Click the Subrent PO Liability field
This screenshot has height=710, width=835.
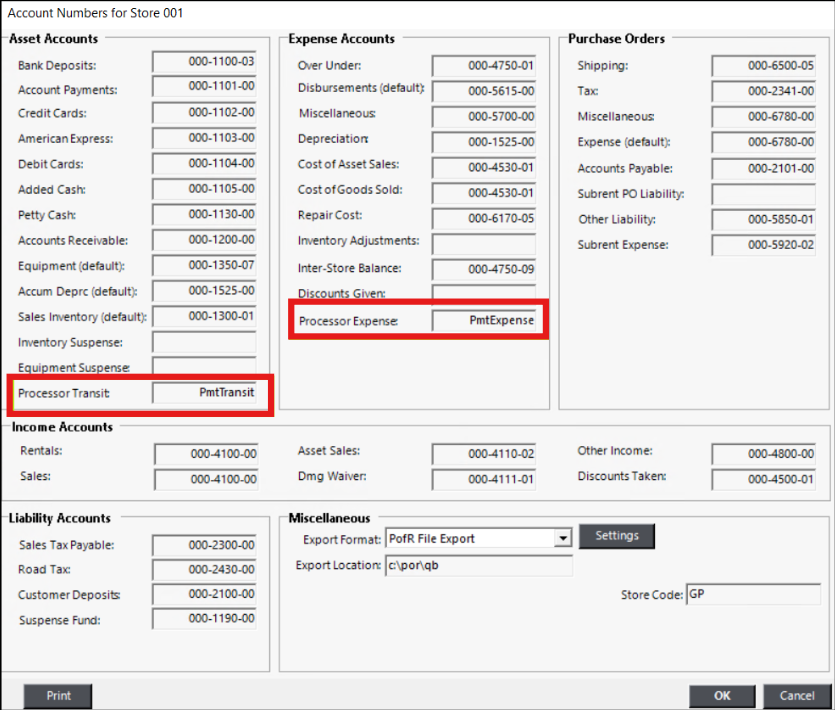pyautogui.click(x=764, y=194)
